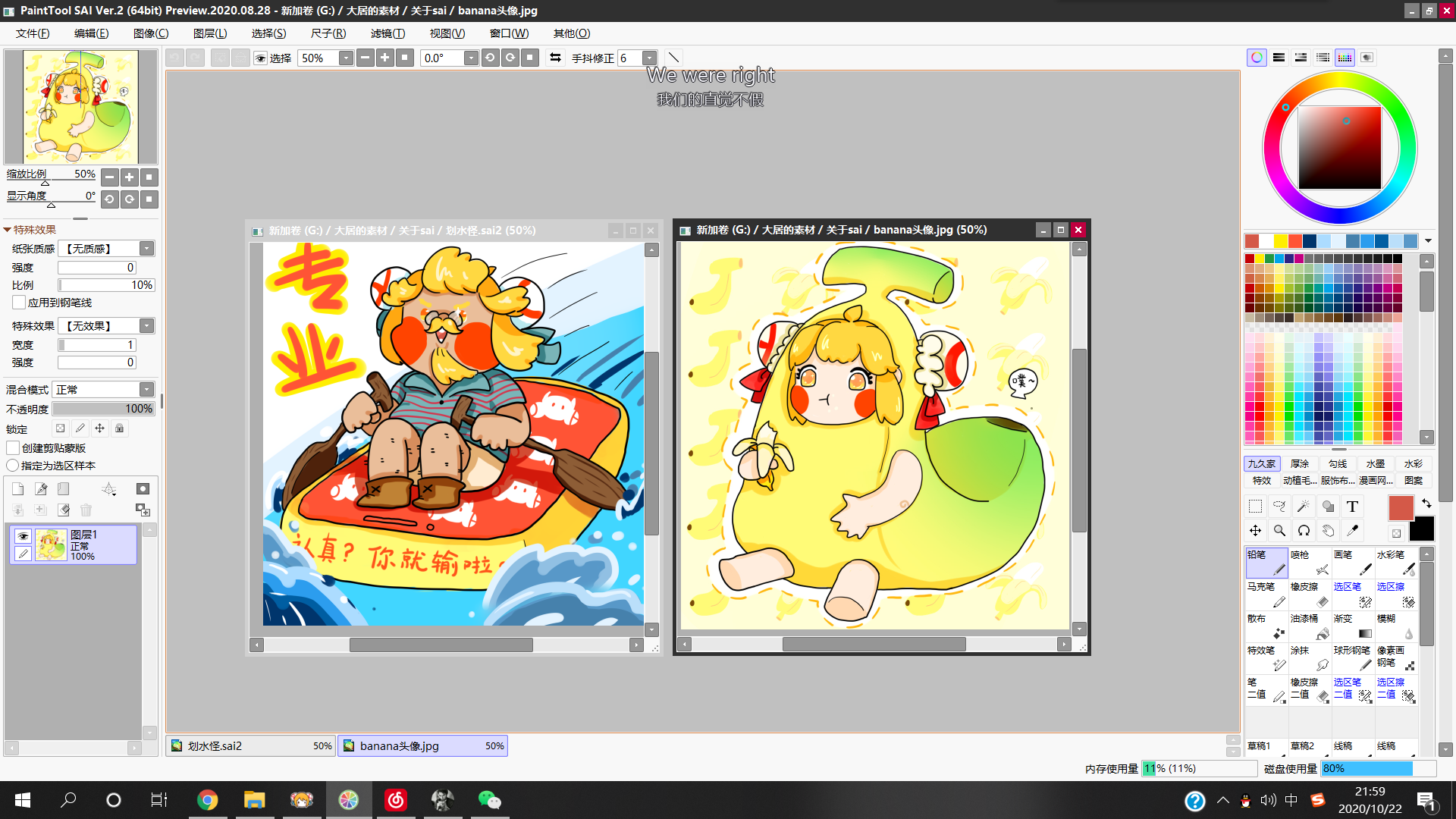Image resolution: width=1456 pixels, height=819 pixels.
Task: Open the zoom 50% dropdown in toolbar
Action: [346, 58]
